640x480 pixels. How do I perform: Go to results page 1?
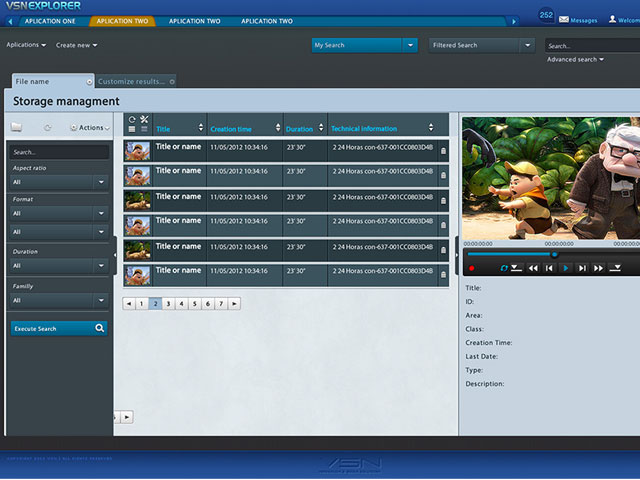pyautogui.click(x=142, y=304)
